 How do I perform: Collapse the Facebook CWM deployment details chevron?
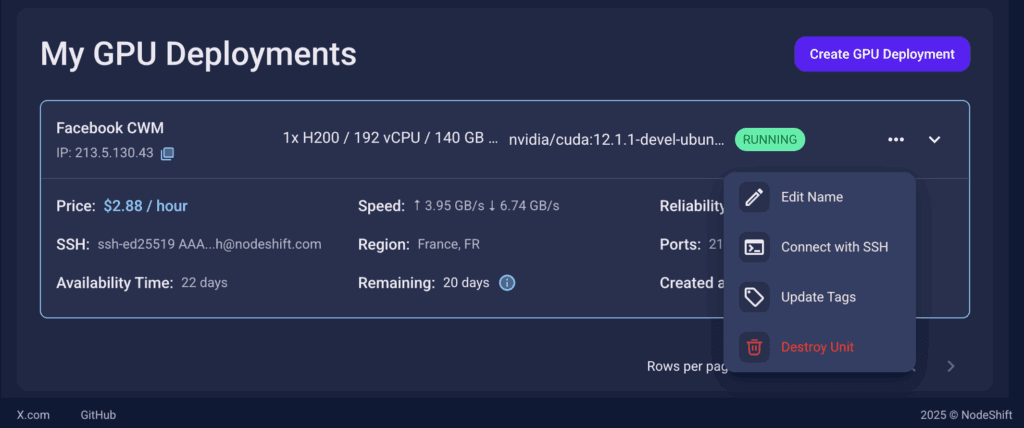935,139
